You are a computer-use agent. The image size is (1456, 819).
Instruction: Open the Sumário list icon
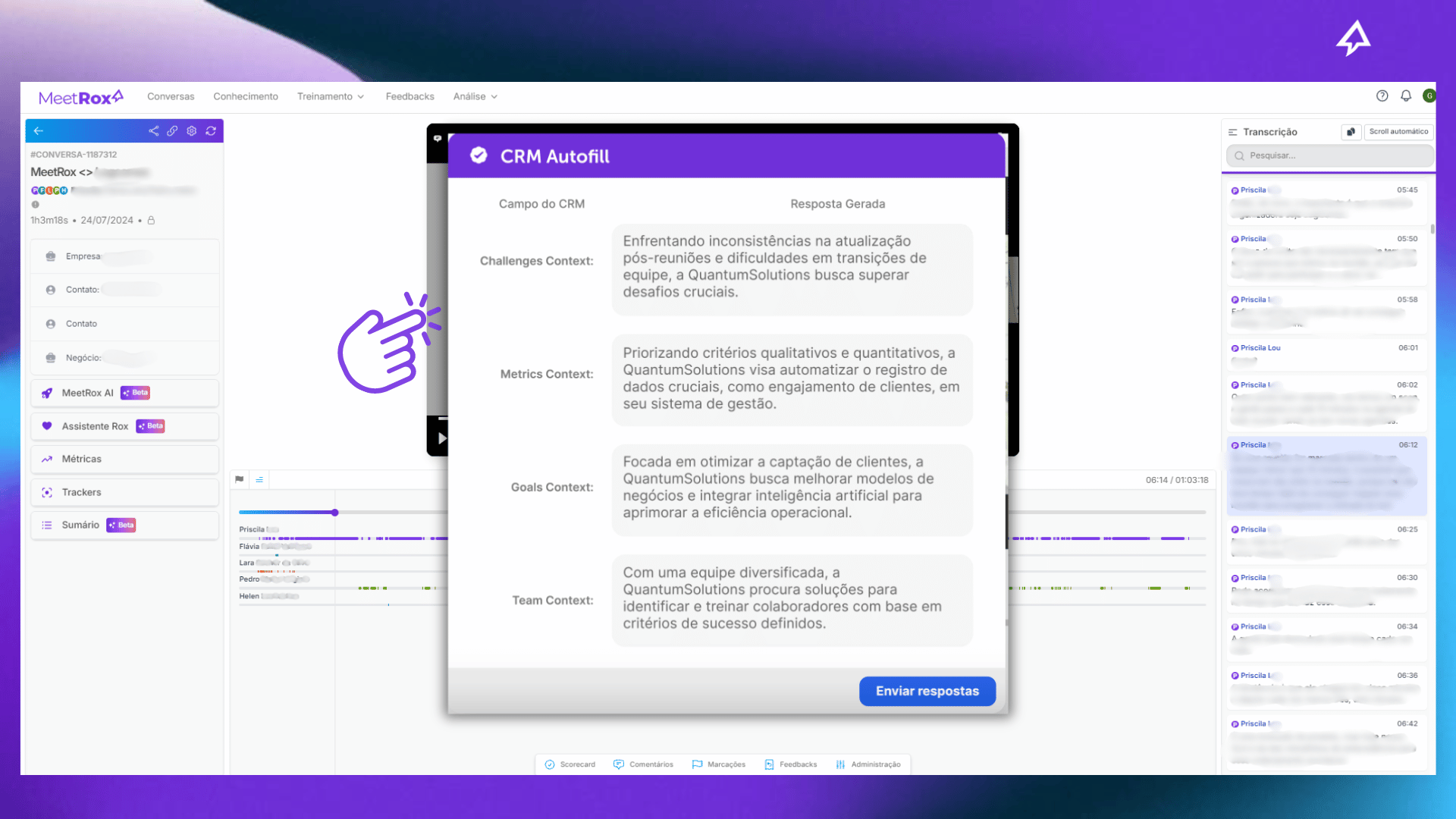click(x=47, y=525)
